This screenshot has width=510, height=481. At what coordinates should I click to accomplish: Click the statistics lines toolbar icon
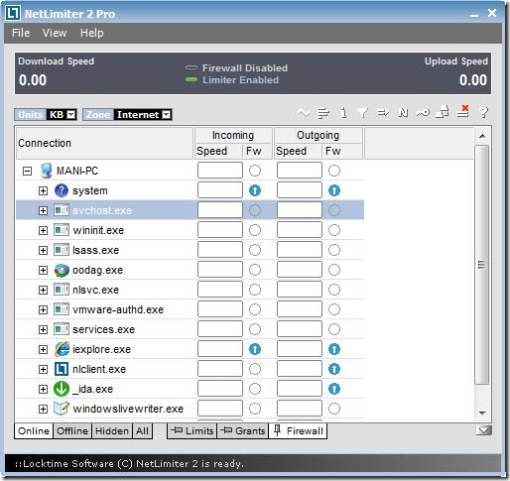point(323,113)
